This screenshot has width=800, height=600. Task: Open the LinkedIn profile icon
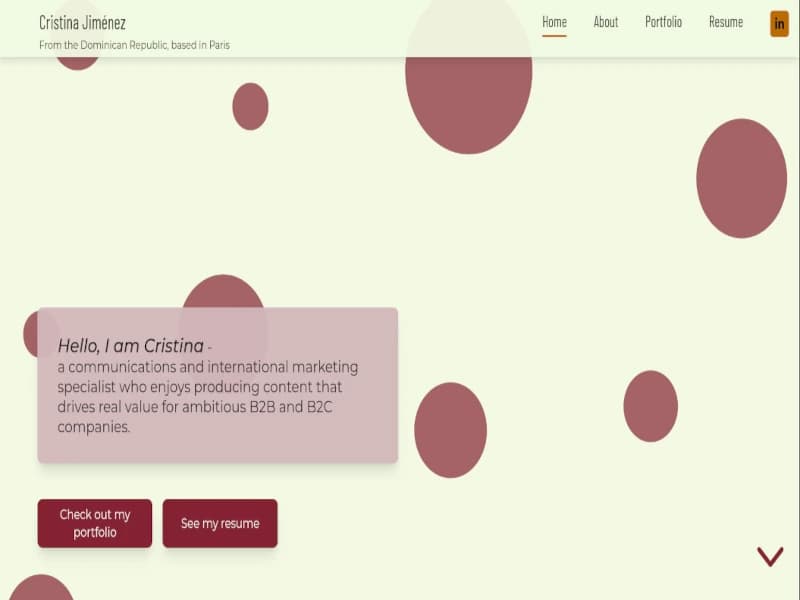[779, 24]
